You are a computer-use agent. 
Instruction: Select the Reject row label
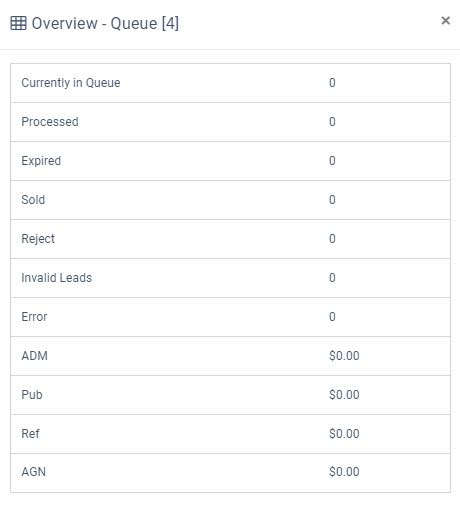(38, 239)
